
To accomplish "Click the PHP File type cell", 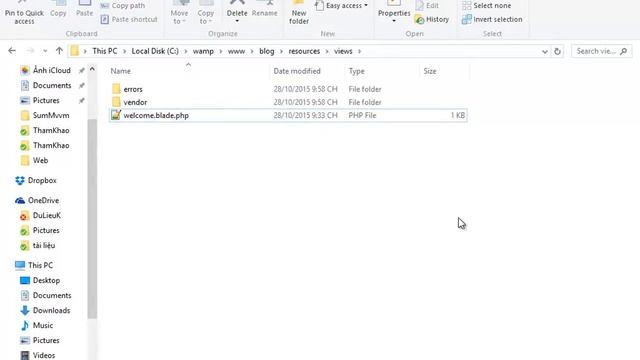I will coord(362,115).
